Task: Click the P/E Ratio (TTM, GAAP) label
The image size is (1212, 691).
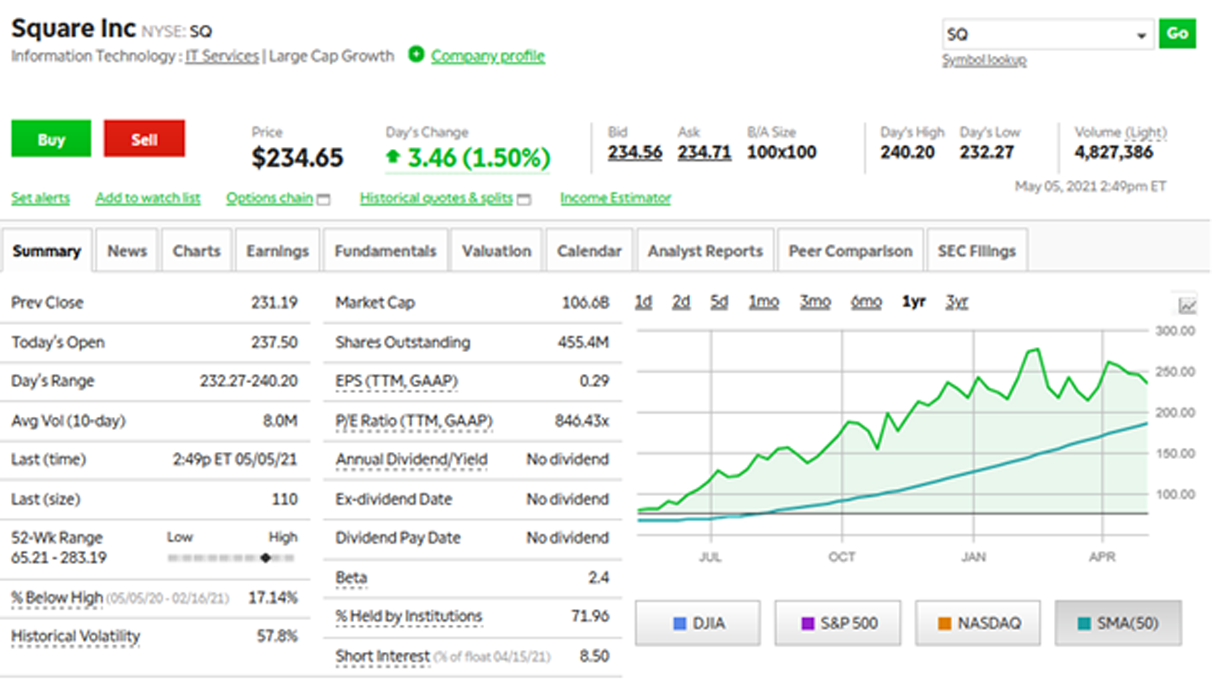Action: click(414, 422)
